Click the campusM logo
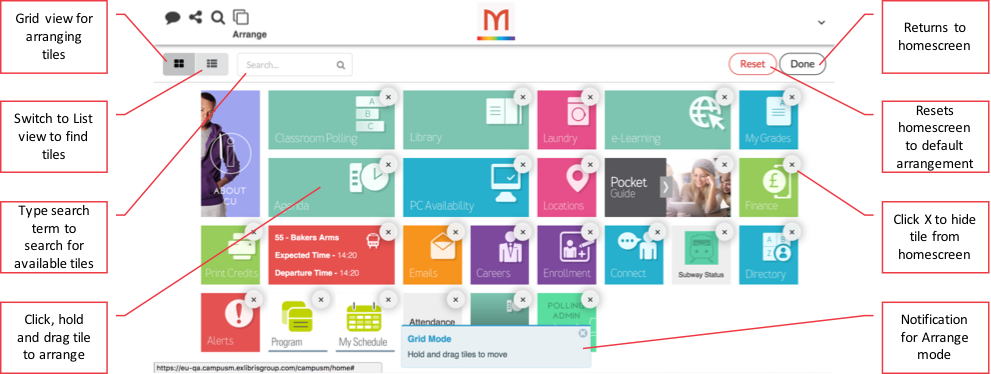991x374 pixels. [496, 21]
